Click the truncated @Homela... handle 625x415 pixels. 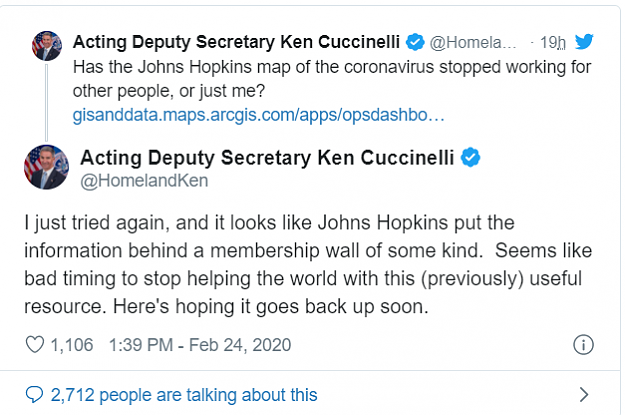point(473,42)
